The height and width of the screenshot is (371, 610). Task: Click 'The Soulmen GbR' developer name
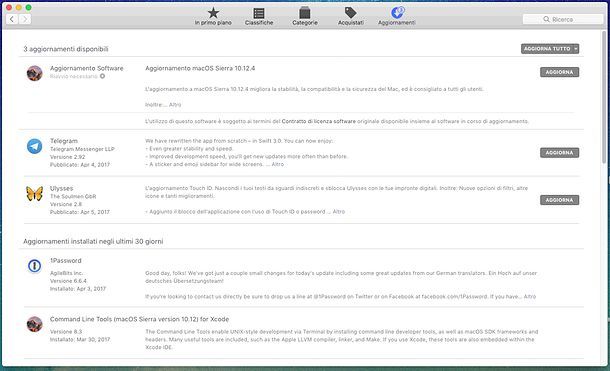73,196
